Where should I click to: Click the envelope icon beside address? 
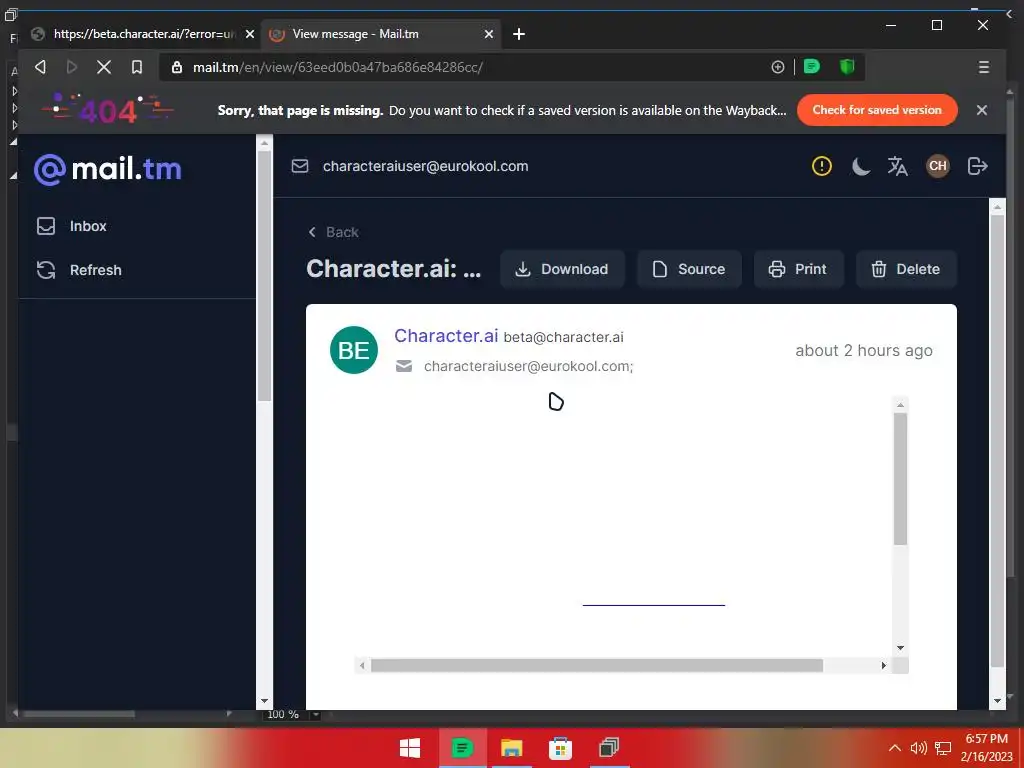click(300, 166)
